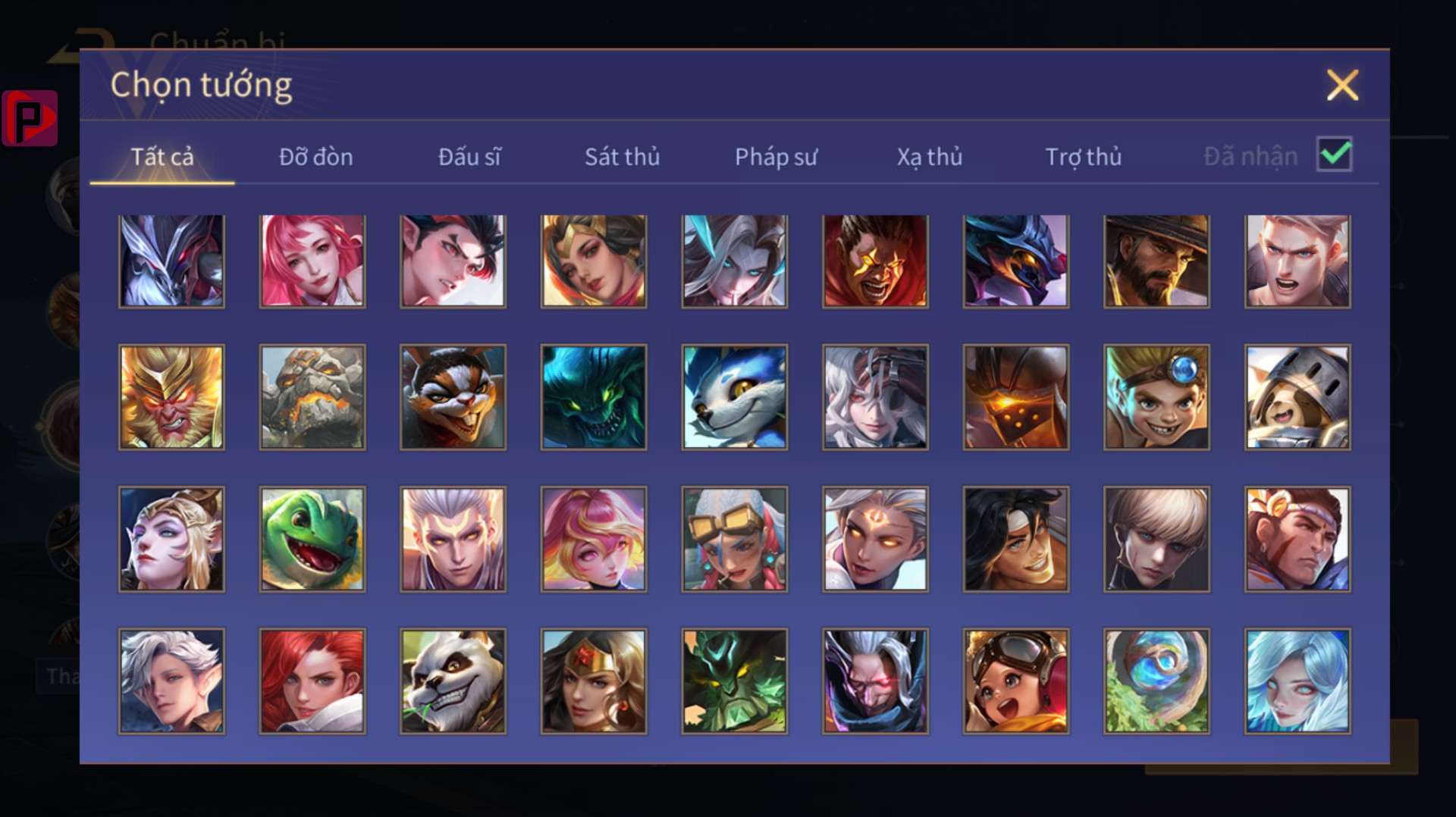Select the Đấu sĩ tab
The height and width of the screenshot is (817, 1456).
coord(469,157)
